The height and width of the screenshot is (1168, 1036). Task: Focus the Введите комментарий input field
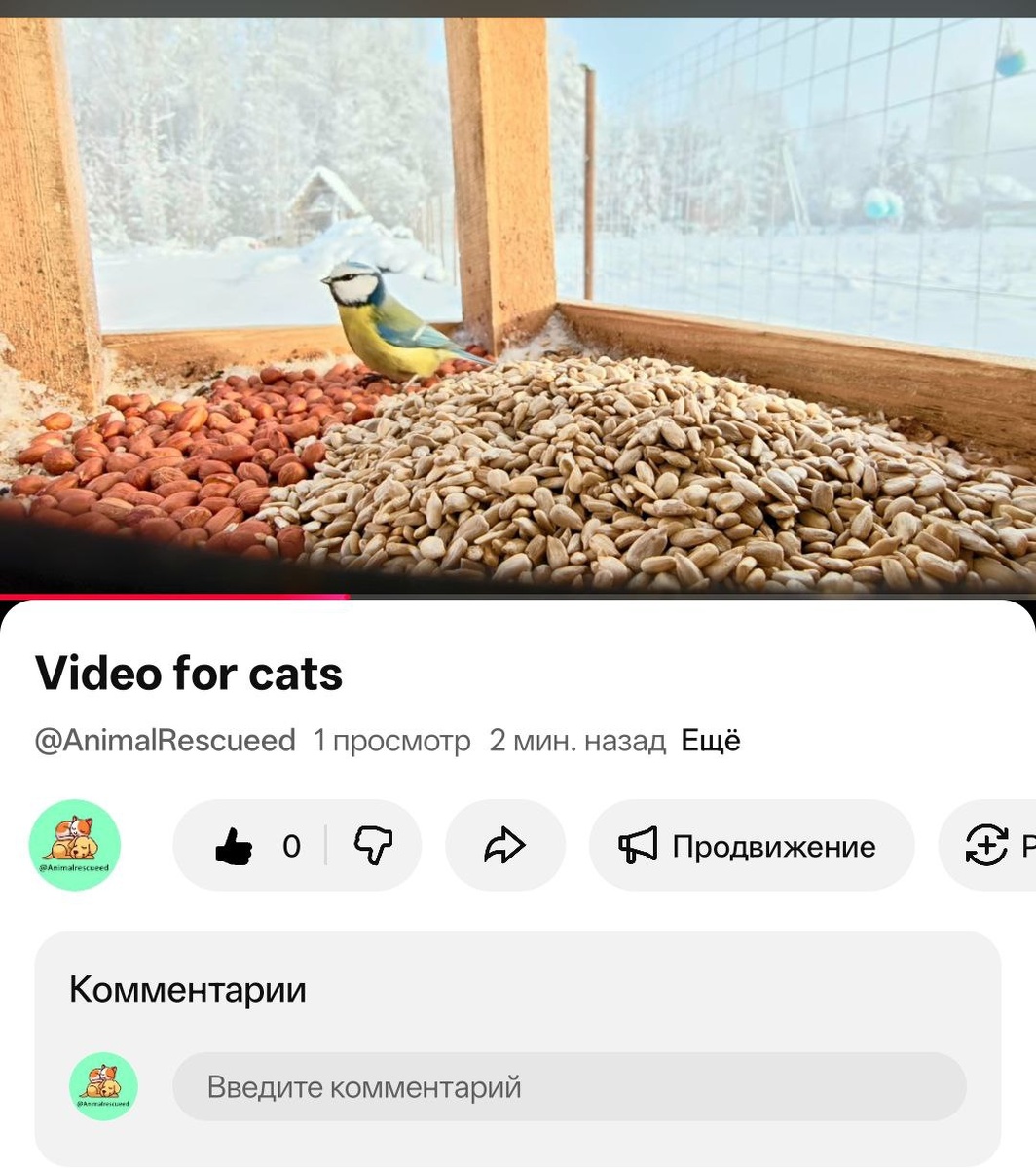(570, 1086)
